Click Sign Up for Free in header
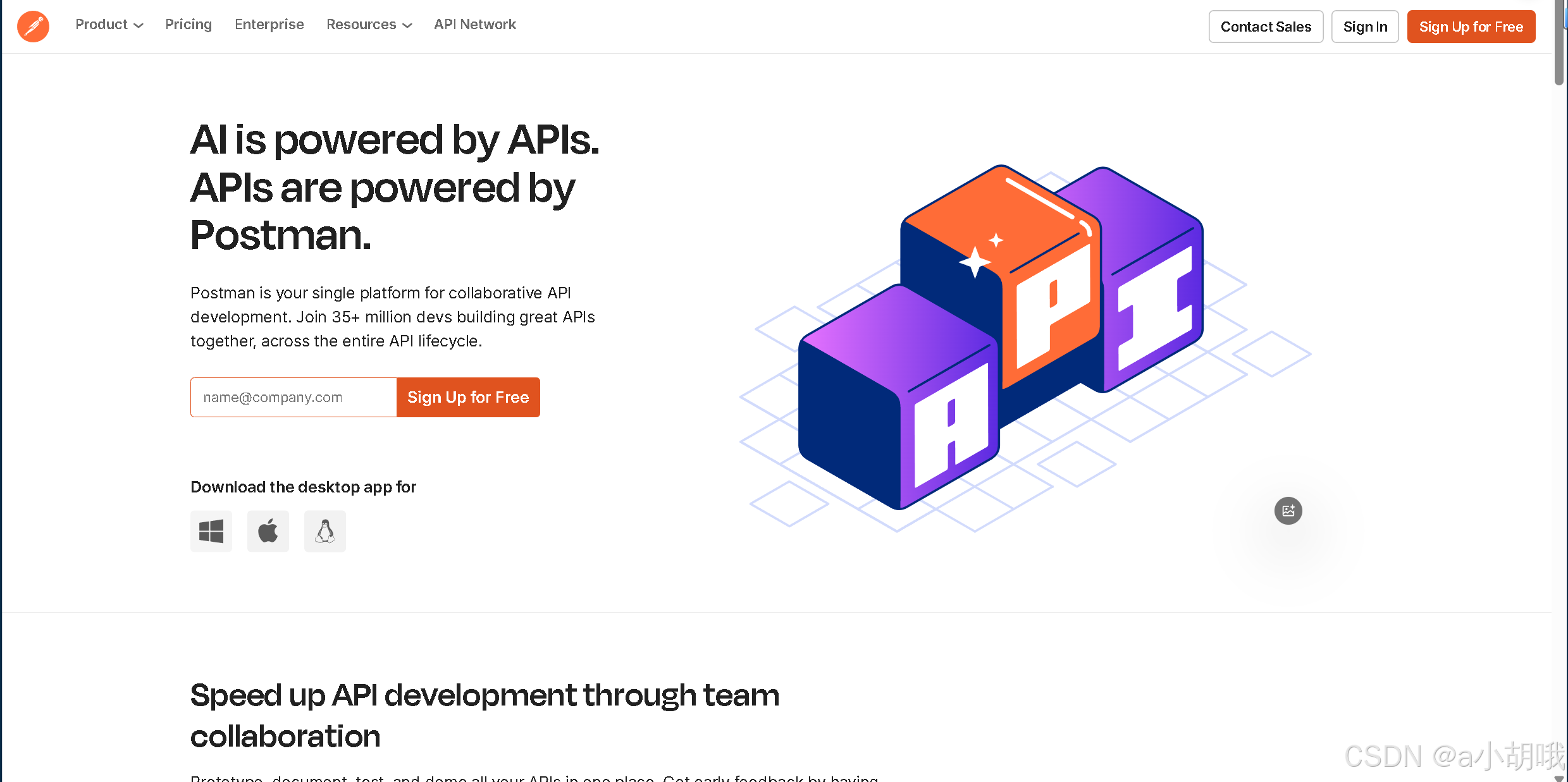The width and height of the screenshot is (1568, 782). [x=1471, y=27]
